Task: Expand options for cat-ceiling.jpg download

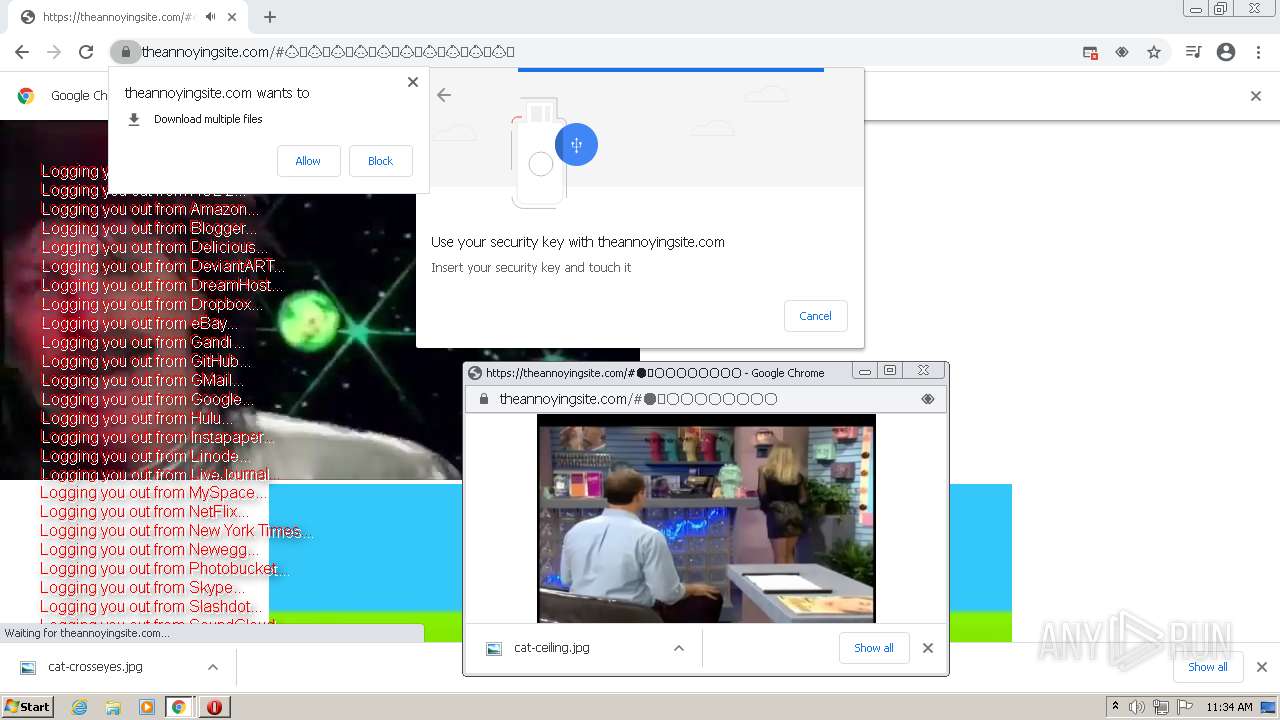Action: pyautogui.click(x=679, y=648)
